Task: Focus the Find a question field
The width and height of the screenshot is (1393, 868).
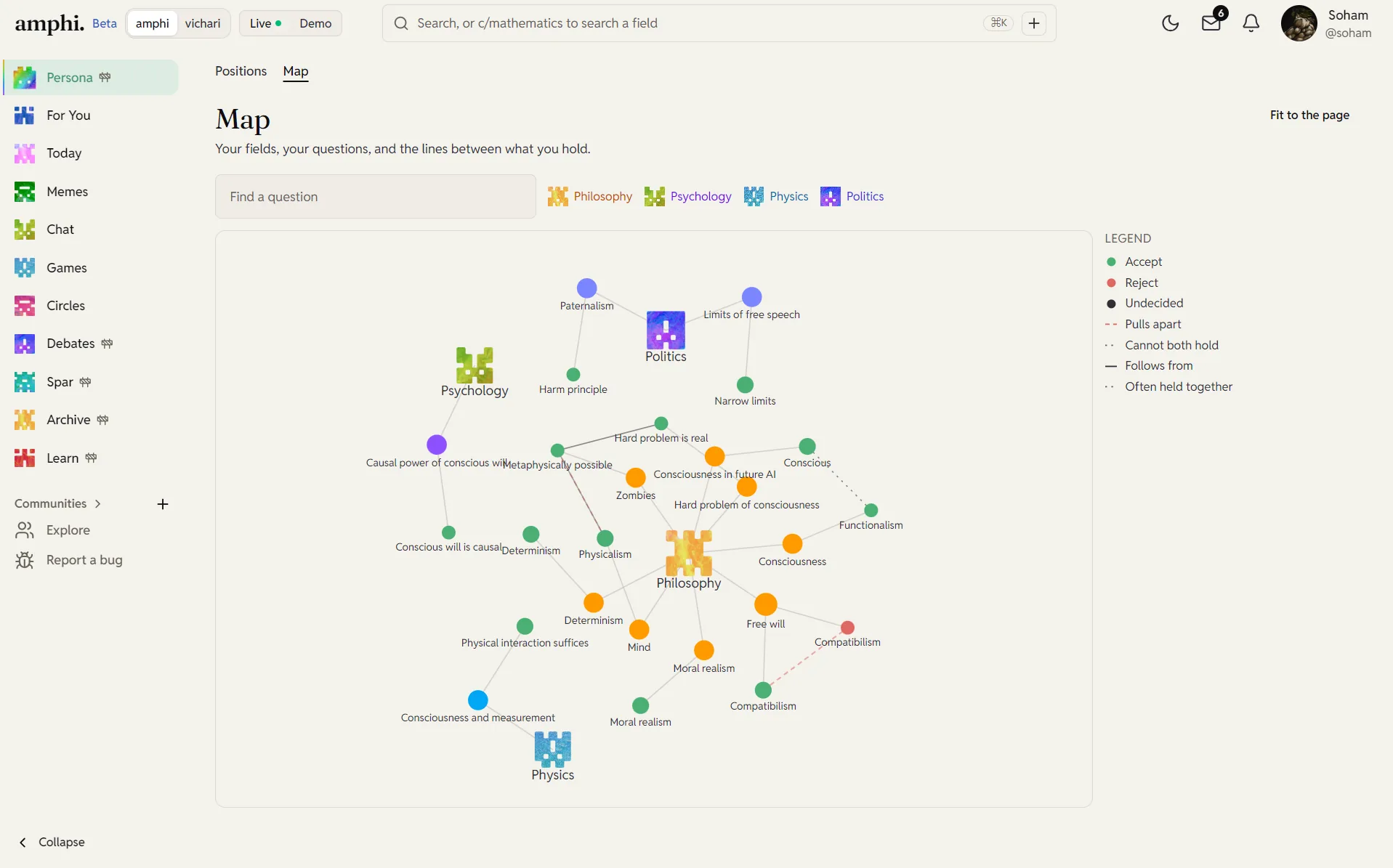Action: (376, 196)
